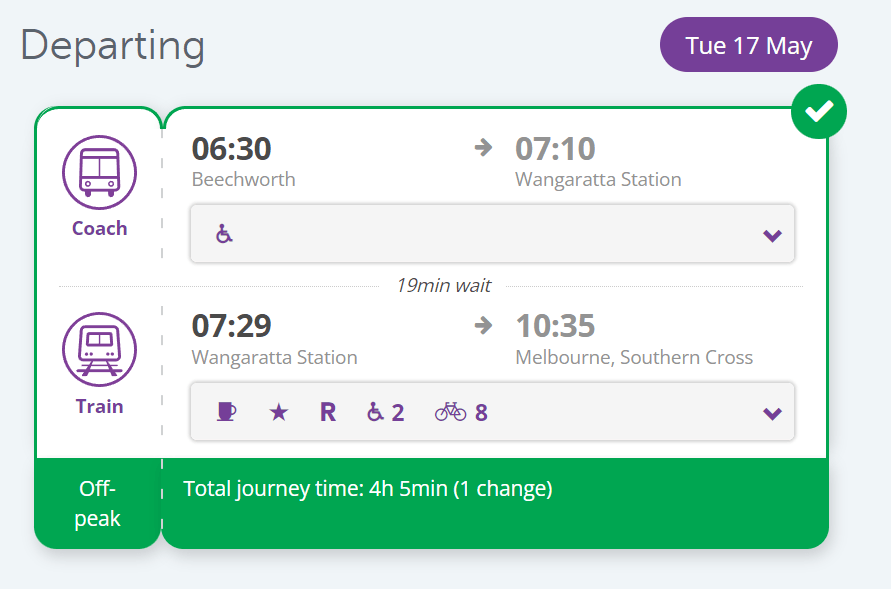Click the 10:35 Melbourne Southern Cross arrival
Viewport: 891px width, 589px height.
(x=555, y=327)
